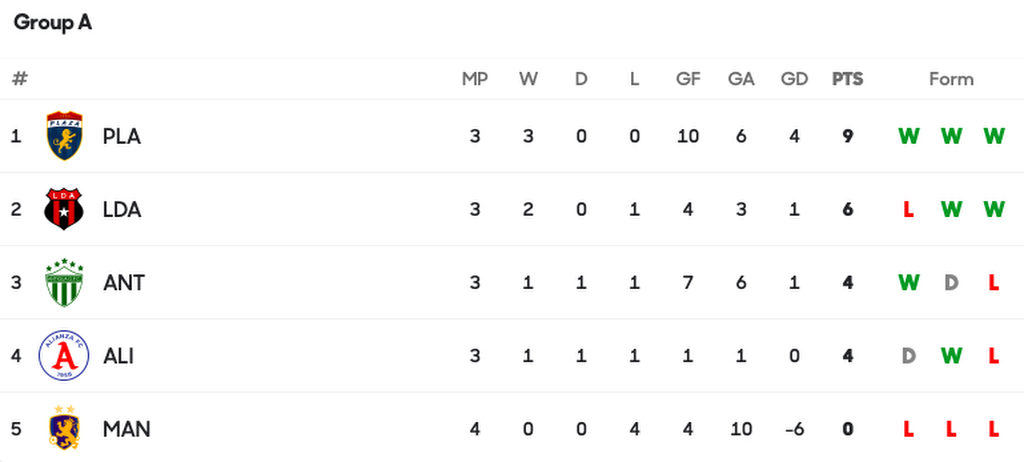Image resolution: width=1024 pixels, height=462 pixels.
Task: Click the Form column header
Action: (x=951, y=79)
